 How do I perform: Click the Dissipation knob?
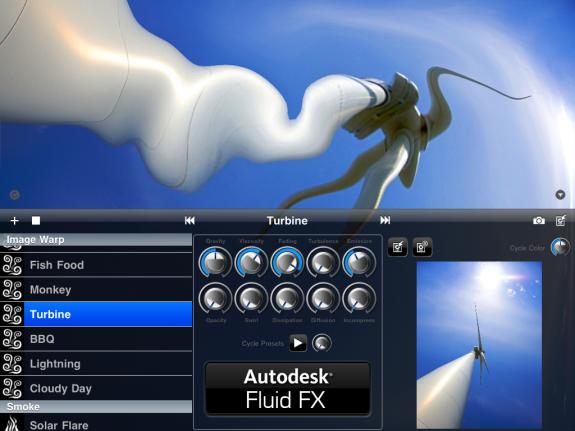click(x=287, y=298)
